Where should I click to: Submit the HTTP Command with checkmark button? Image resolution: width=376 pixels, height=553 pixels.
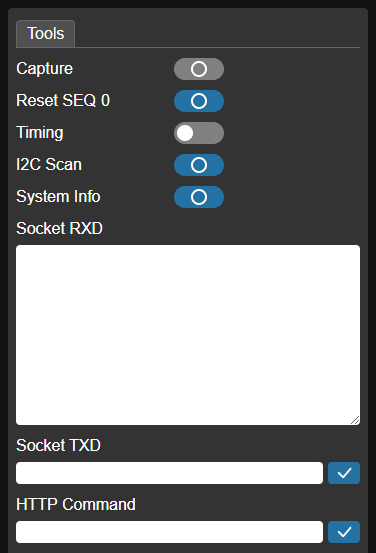(x=344, y=532)
